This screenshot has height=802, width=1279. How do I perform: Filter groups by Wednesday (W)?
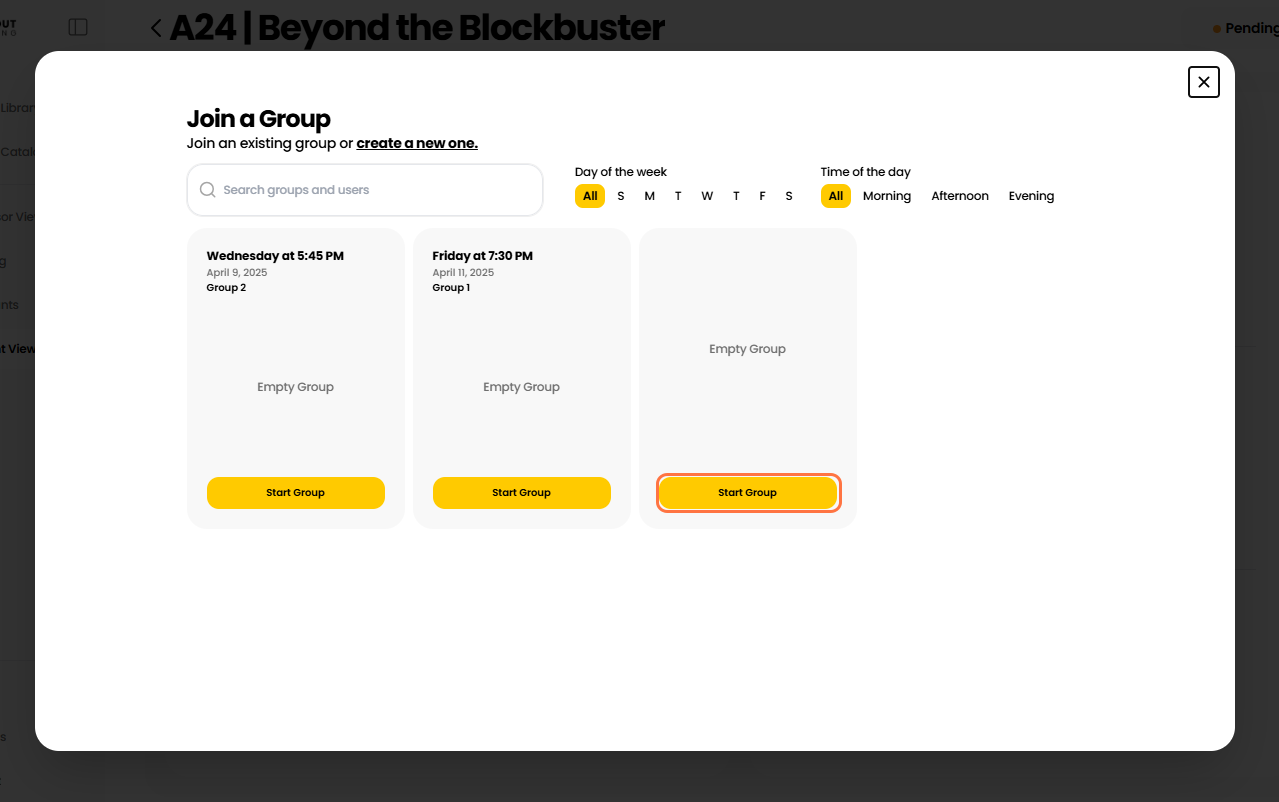point(707,196)
